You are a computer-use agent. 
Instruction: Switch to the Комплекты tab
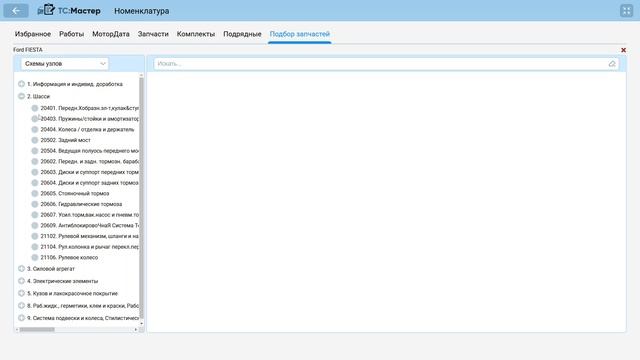point(196,34)
